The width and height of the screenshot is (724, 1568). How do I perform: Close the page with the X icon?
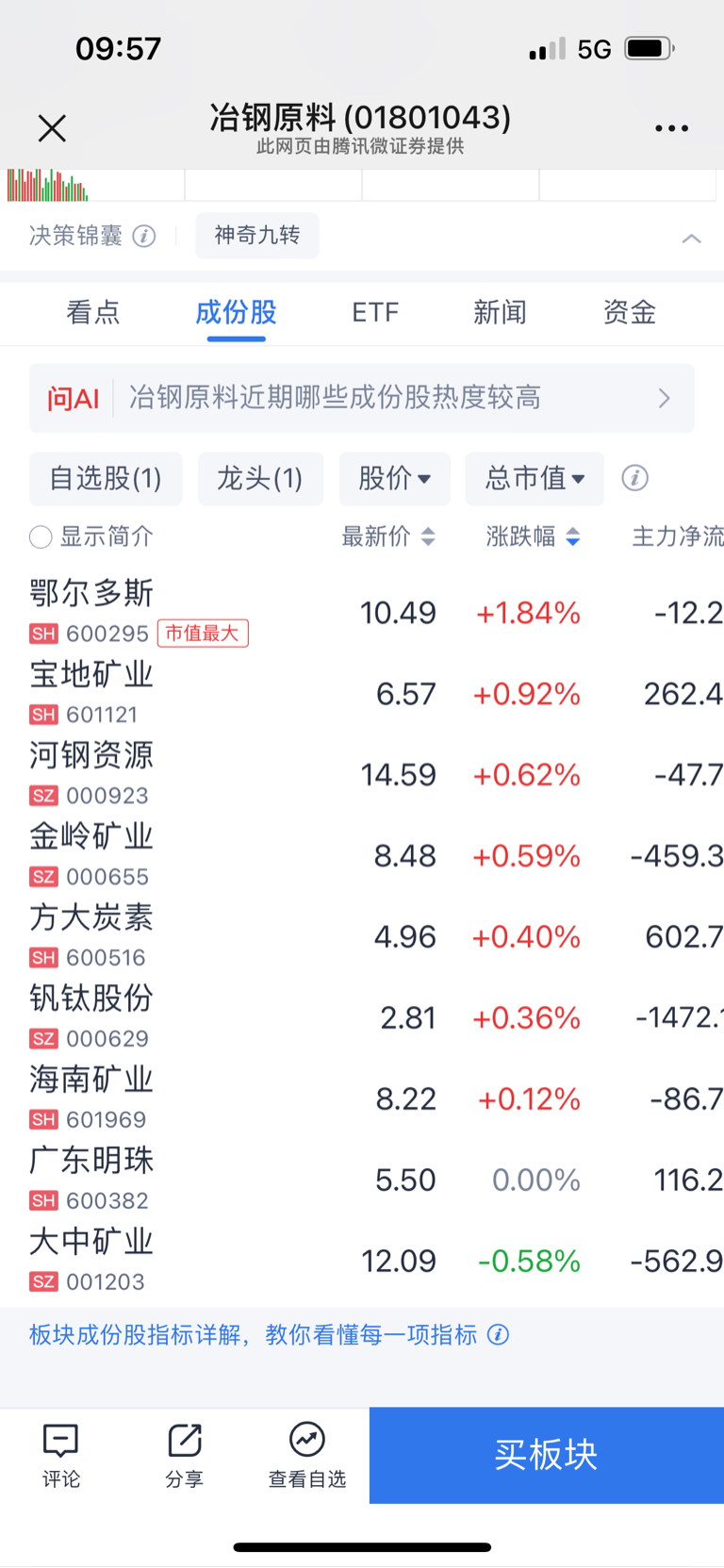tap(52, 127)
